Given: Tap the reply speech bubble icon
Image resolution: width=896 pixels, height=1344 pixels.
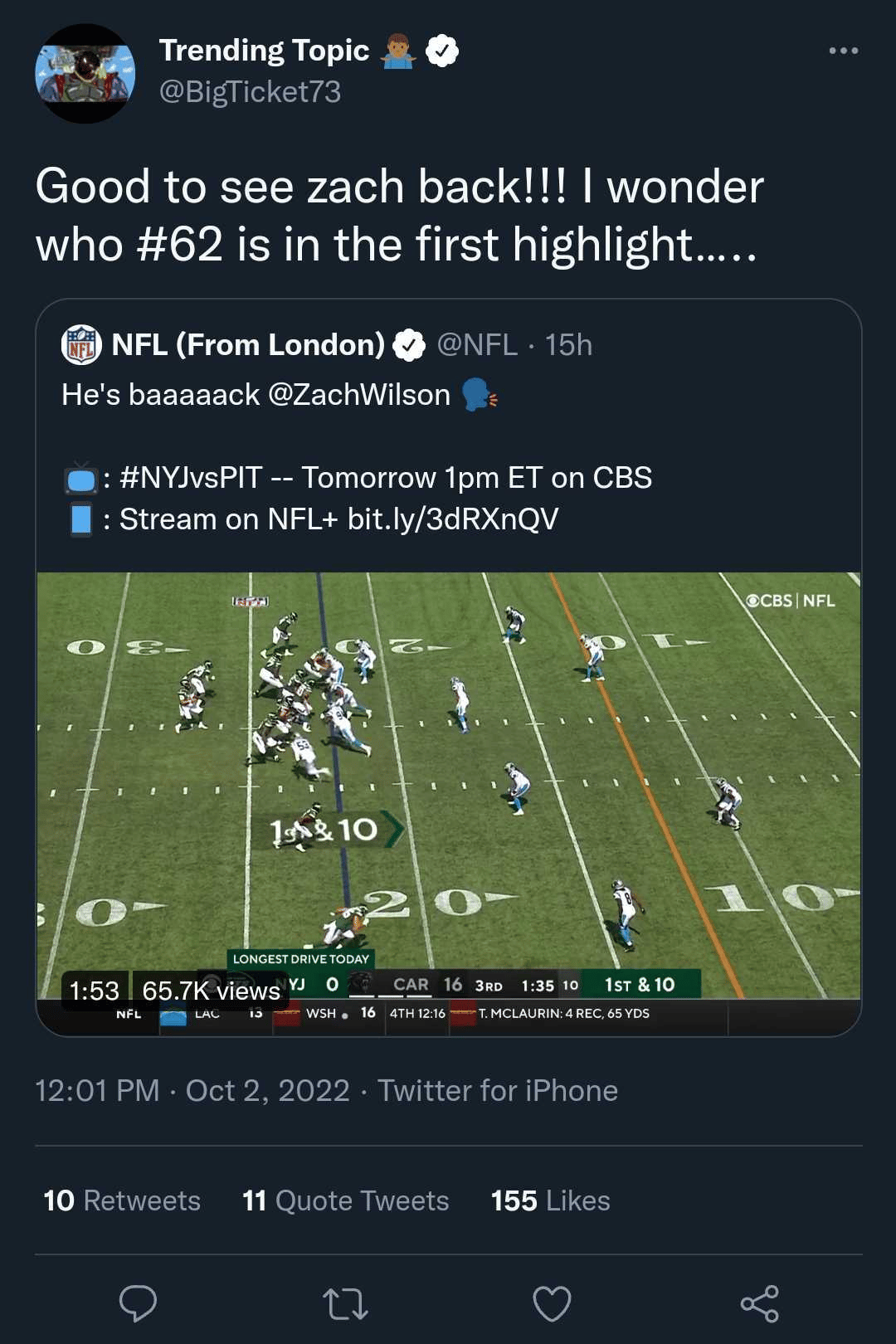Looking at the screenshot, I should pos(138,1303).
